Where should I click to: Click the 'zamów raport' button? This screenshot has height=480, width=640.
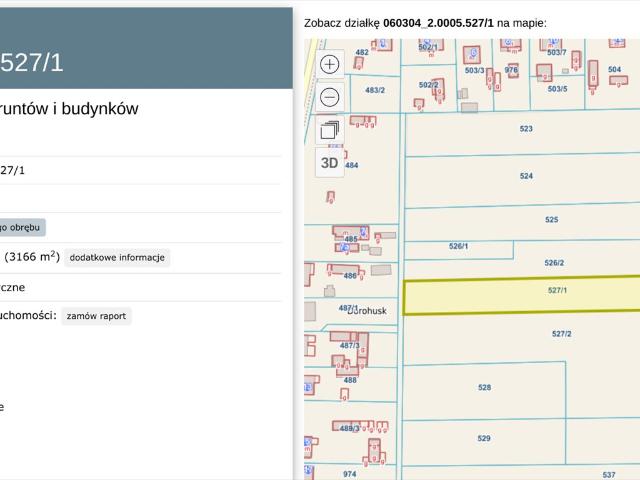(x=96, y=316)
